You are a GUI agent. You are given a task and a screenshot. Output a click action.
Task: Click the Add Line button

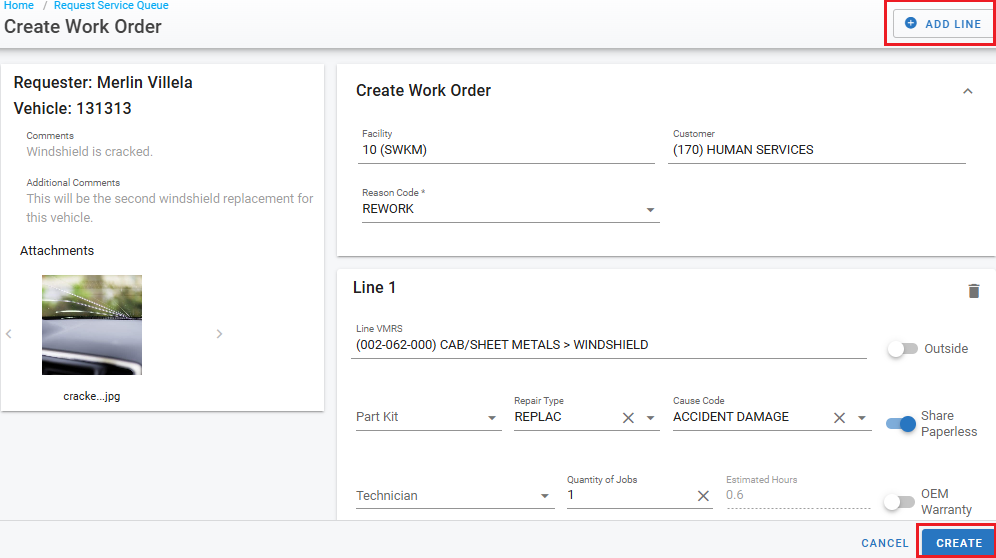click(x=942, y=23)
